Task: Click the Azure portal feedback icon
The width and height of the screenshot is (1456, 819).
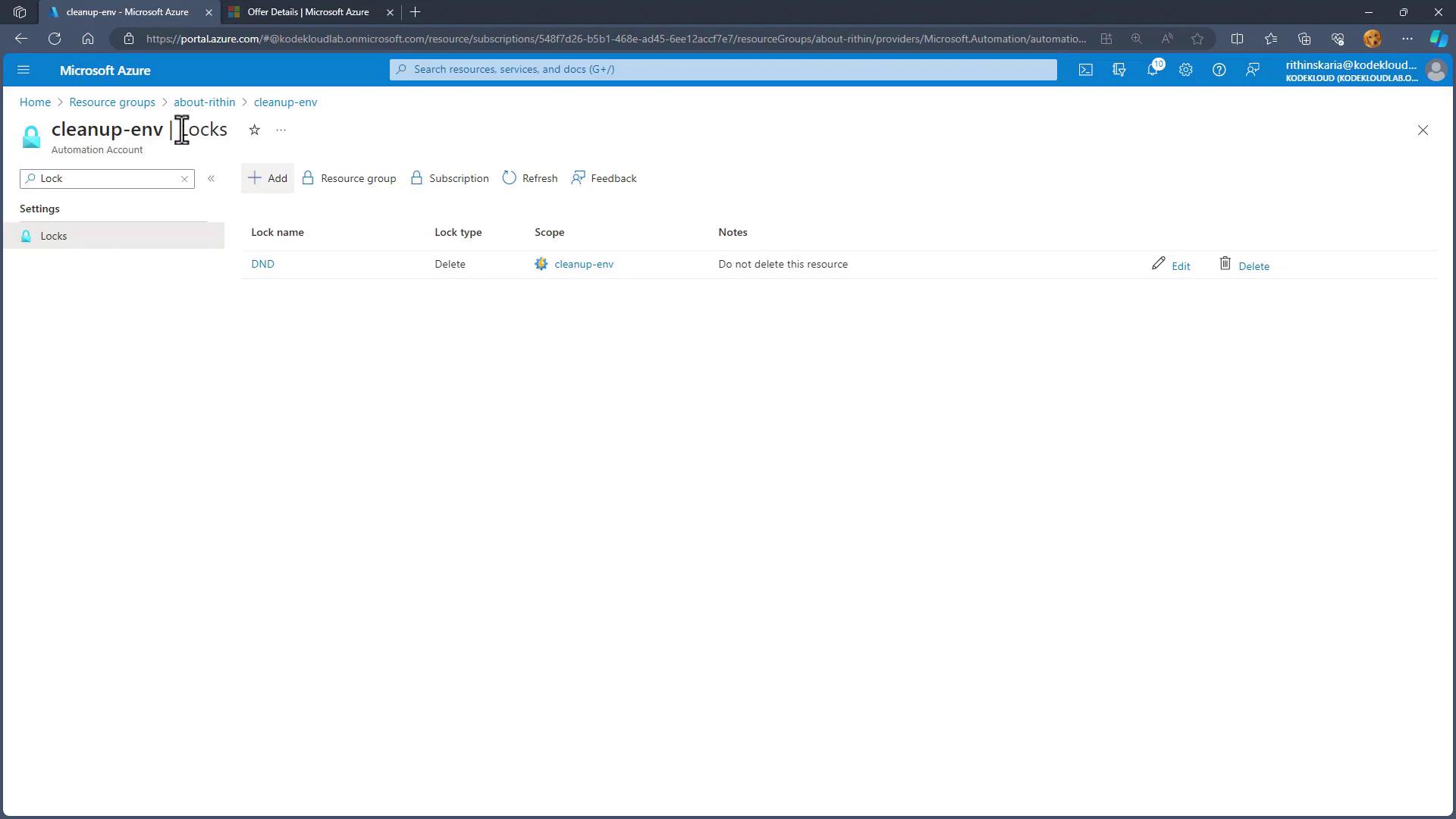Action: tap(1252, 70)
